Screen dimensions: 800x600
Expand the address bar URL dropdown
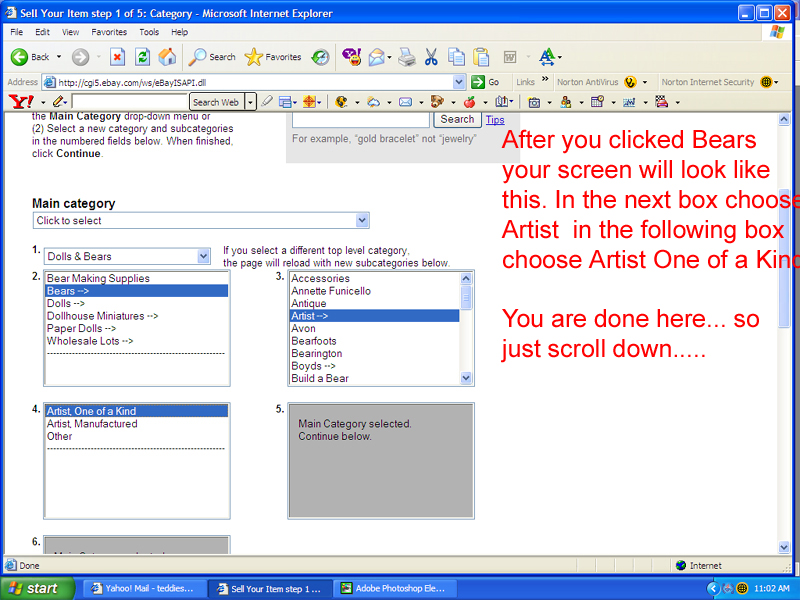459,82
